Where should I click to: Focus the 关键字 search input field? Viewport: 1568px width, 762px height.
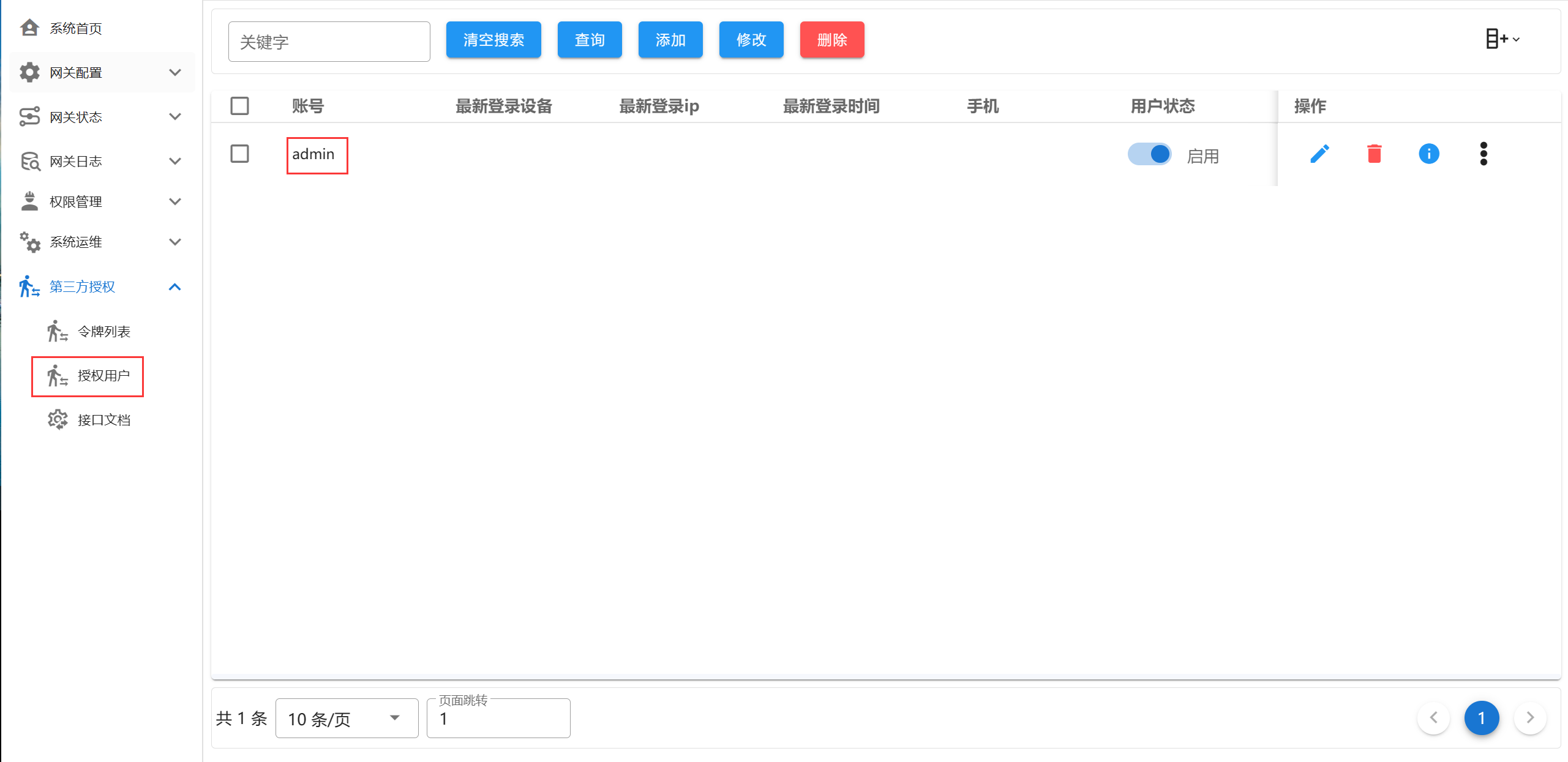[329, 42]
